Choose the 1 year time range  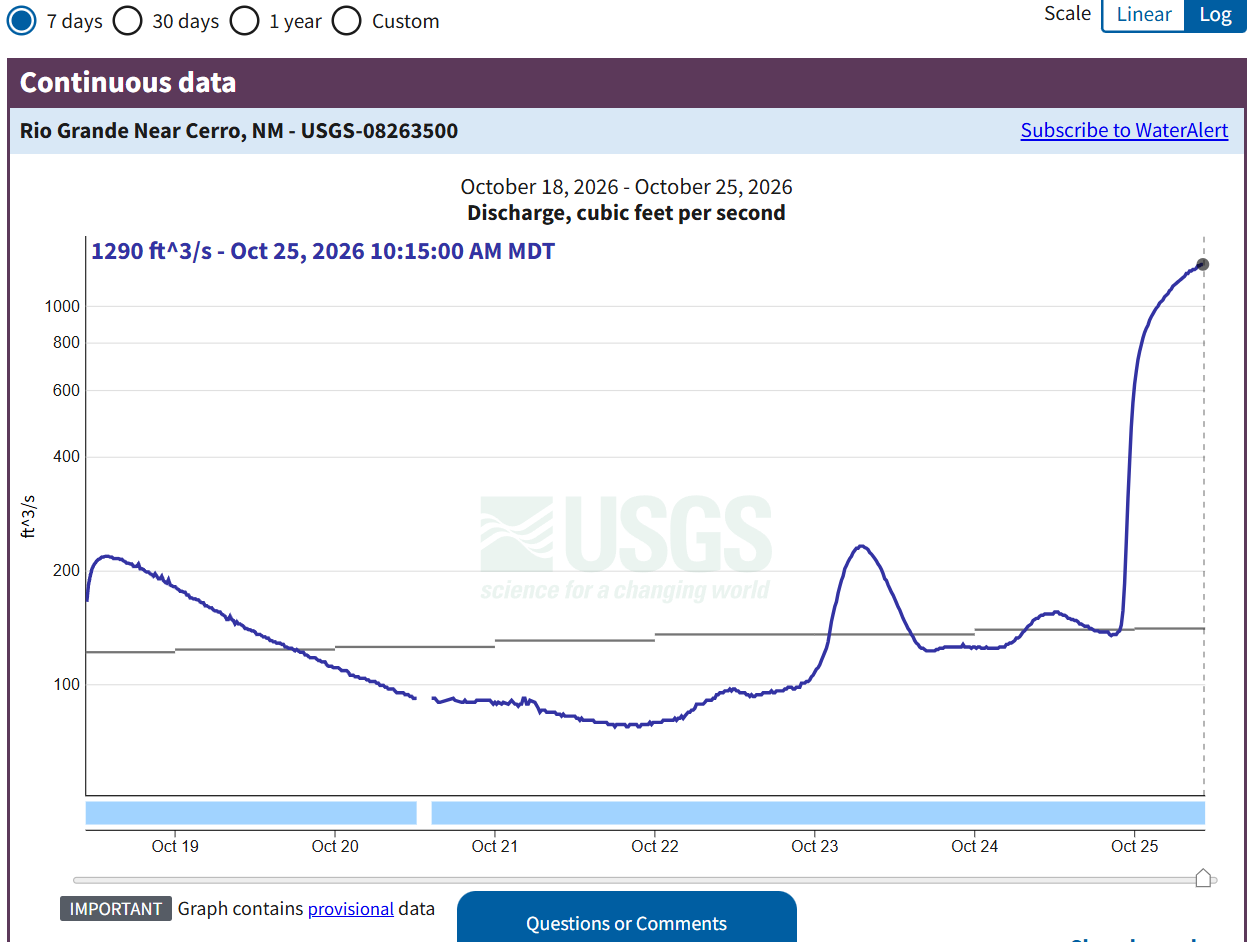pyautogui.click(x=244, y=20)
